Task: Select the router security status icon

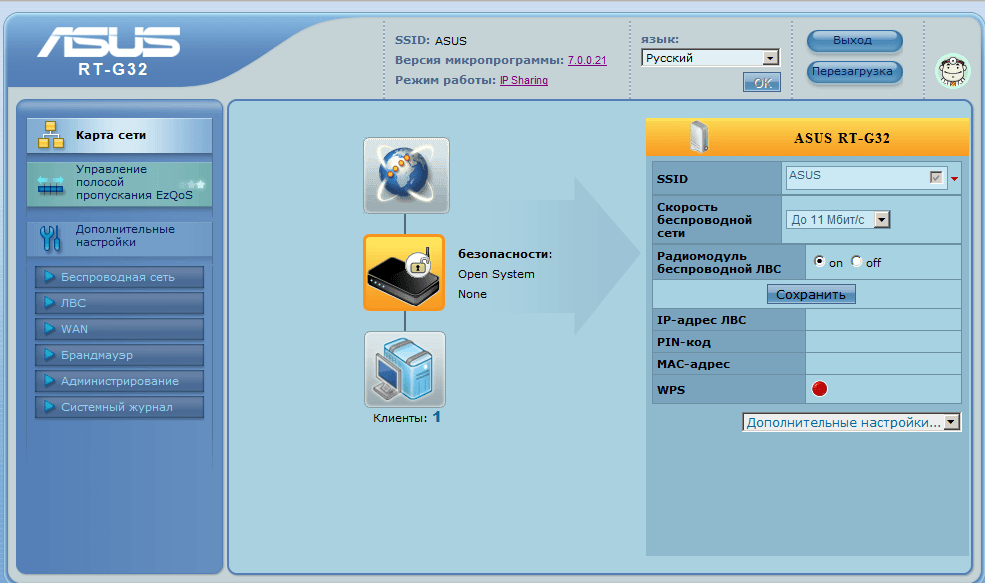Action: click(404, 273)
